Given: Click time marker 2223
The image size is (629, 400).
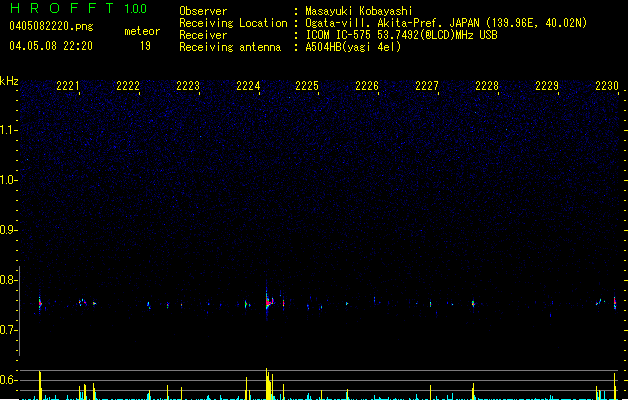Looking at the screenshot, I should [188, 86].
